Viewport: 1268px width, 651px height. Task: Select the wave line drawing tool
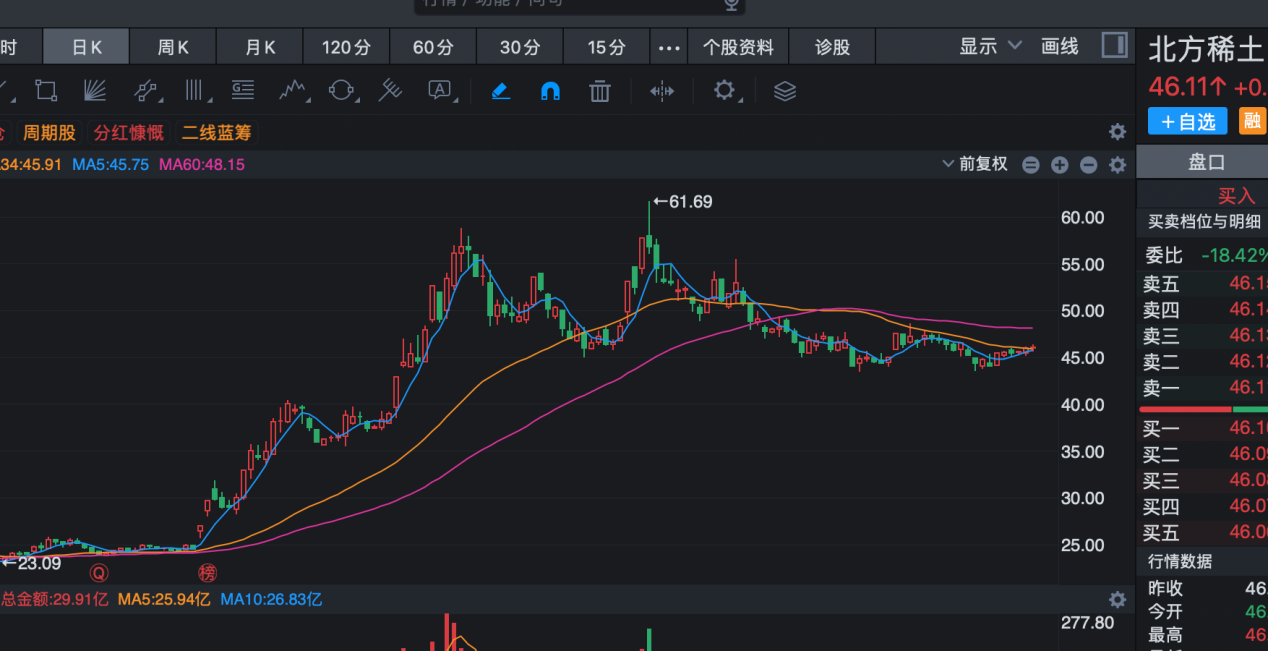293,91
